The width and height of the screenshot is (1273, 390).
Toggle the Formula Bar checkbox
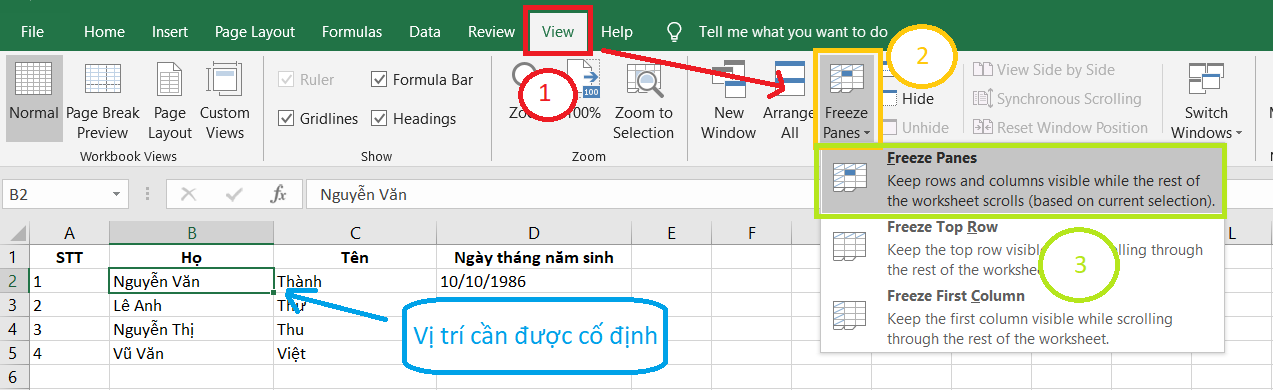421,79
